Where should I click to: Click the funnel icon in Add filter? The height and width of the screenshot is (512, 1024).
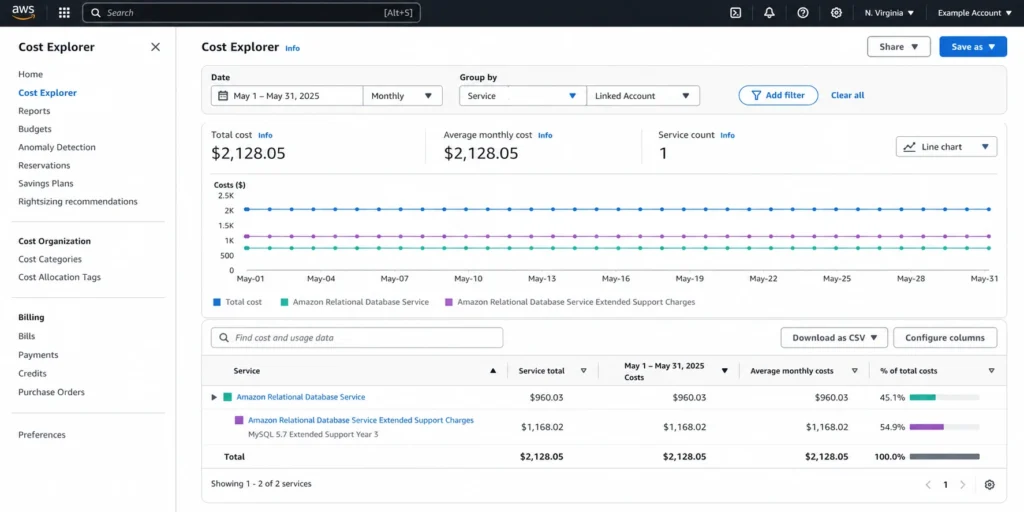click(x=756, y=95)
